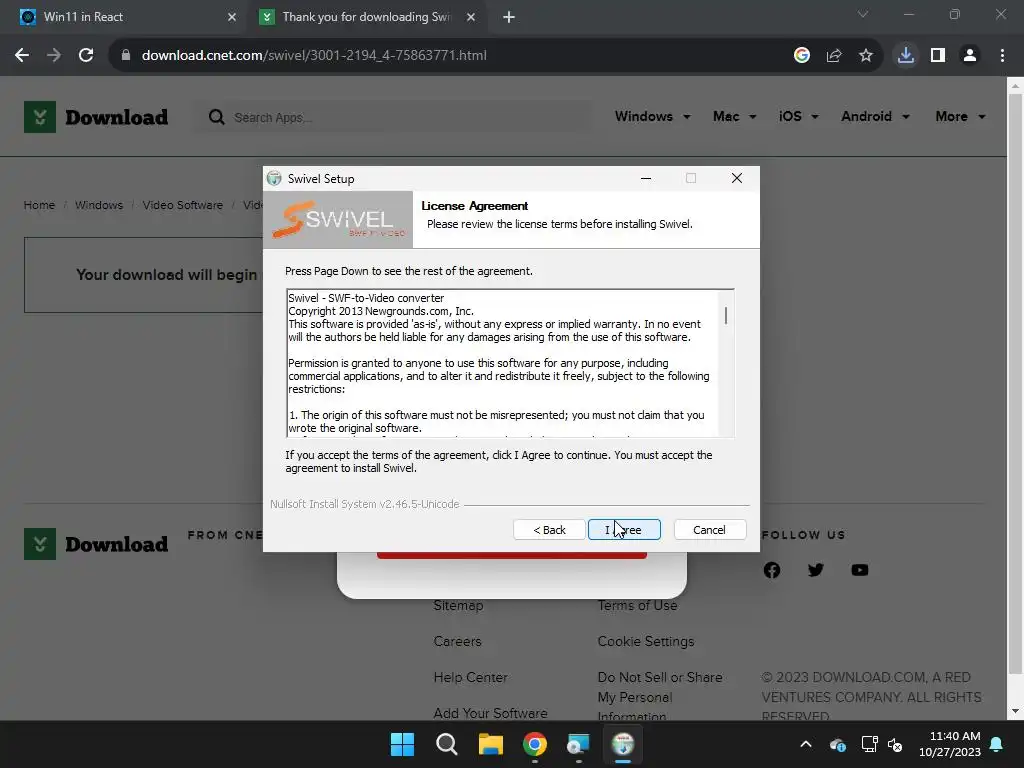This screenshot has height=768, width=1024.
Task: Click the license agreement scrollbar thumb
Action: (726, 315)
